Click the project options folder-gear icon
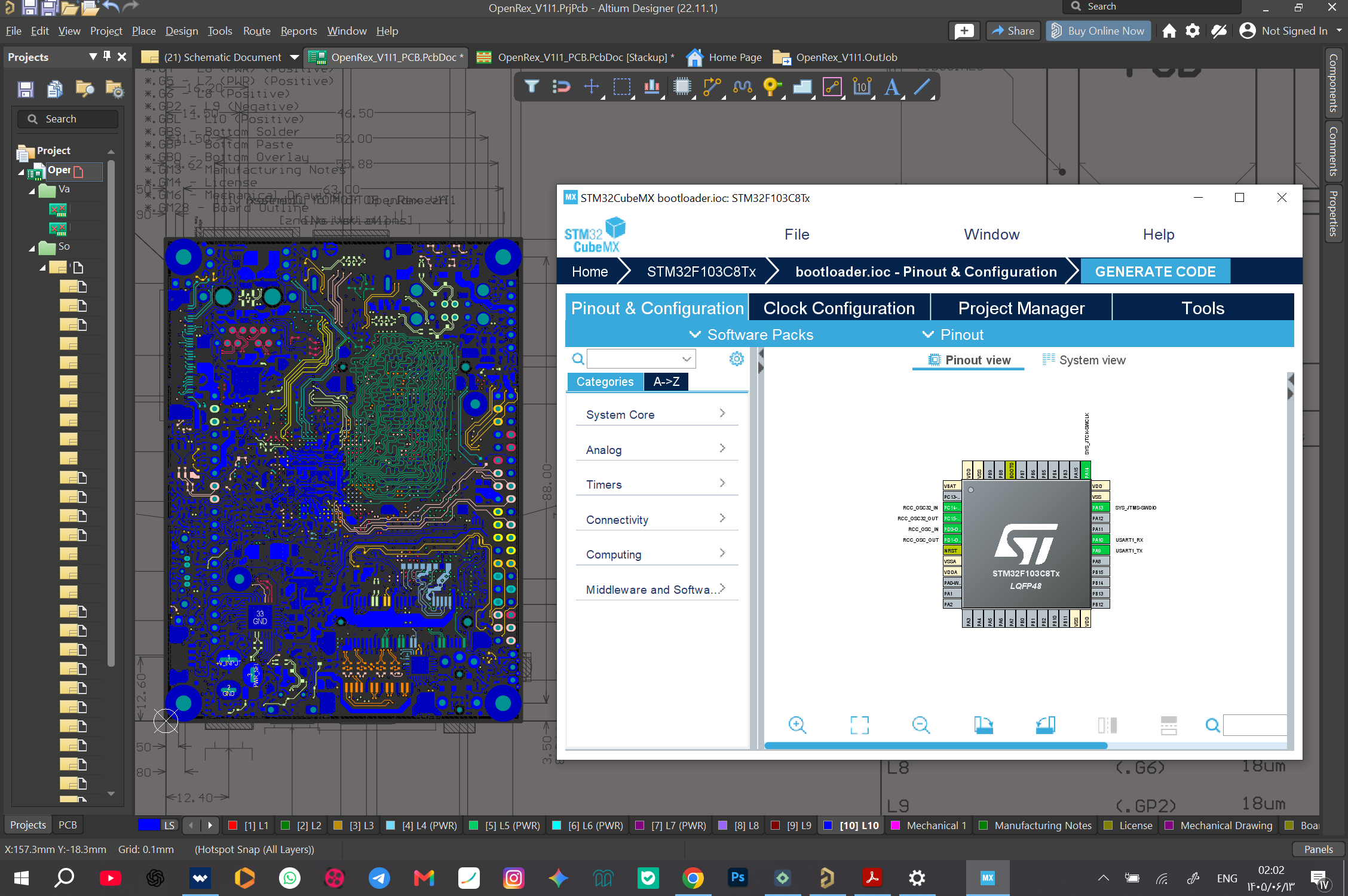This screenshot has width=1348, height=896. click(114, 90)
